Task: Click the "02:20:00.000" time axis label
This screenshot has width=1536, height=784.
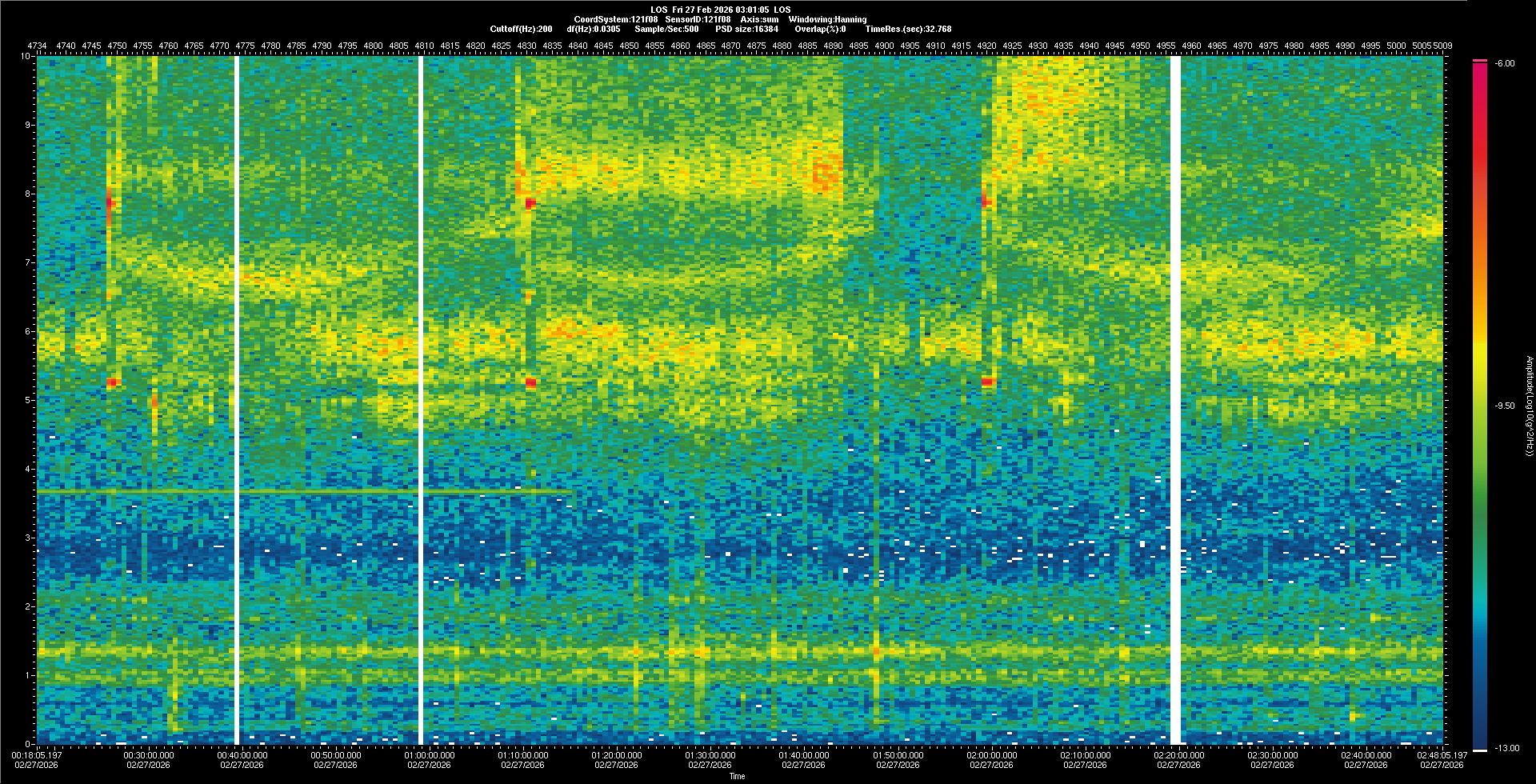Action: (1178, 754)
